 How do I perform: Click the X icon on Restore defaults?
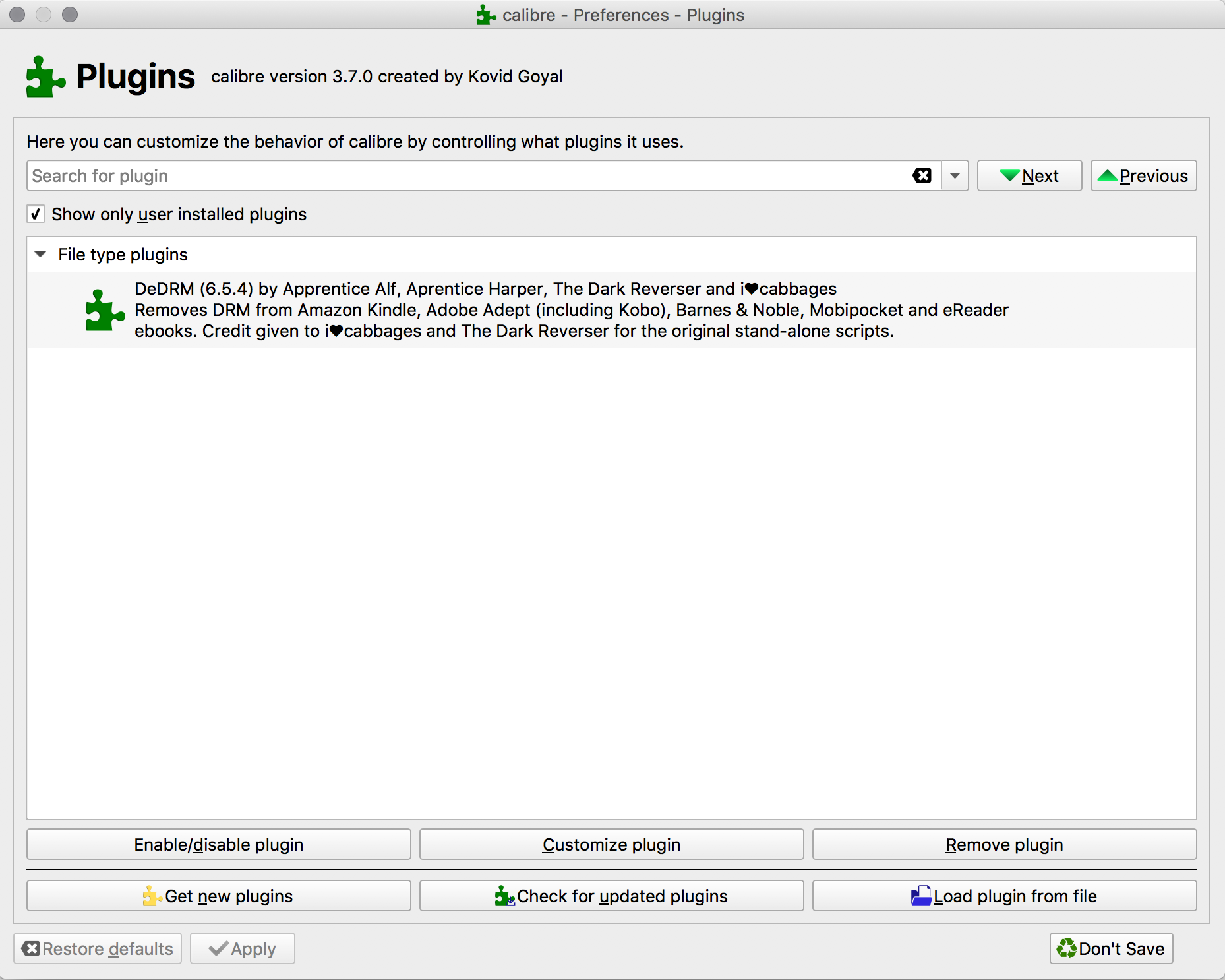pyautogui.click(x=31, y=948)
